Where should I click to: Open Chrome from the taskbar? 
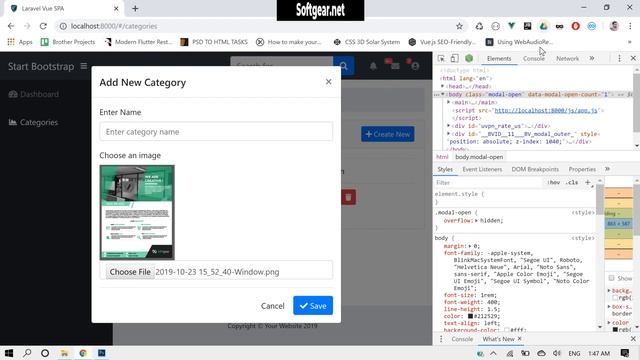point(83,353)
